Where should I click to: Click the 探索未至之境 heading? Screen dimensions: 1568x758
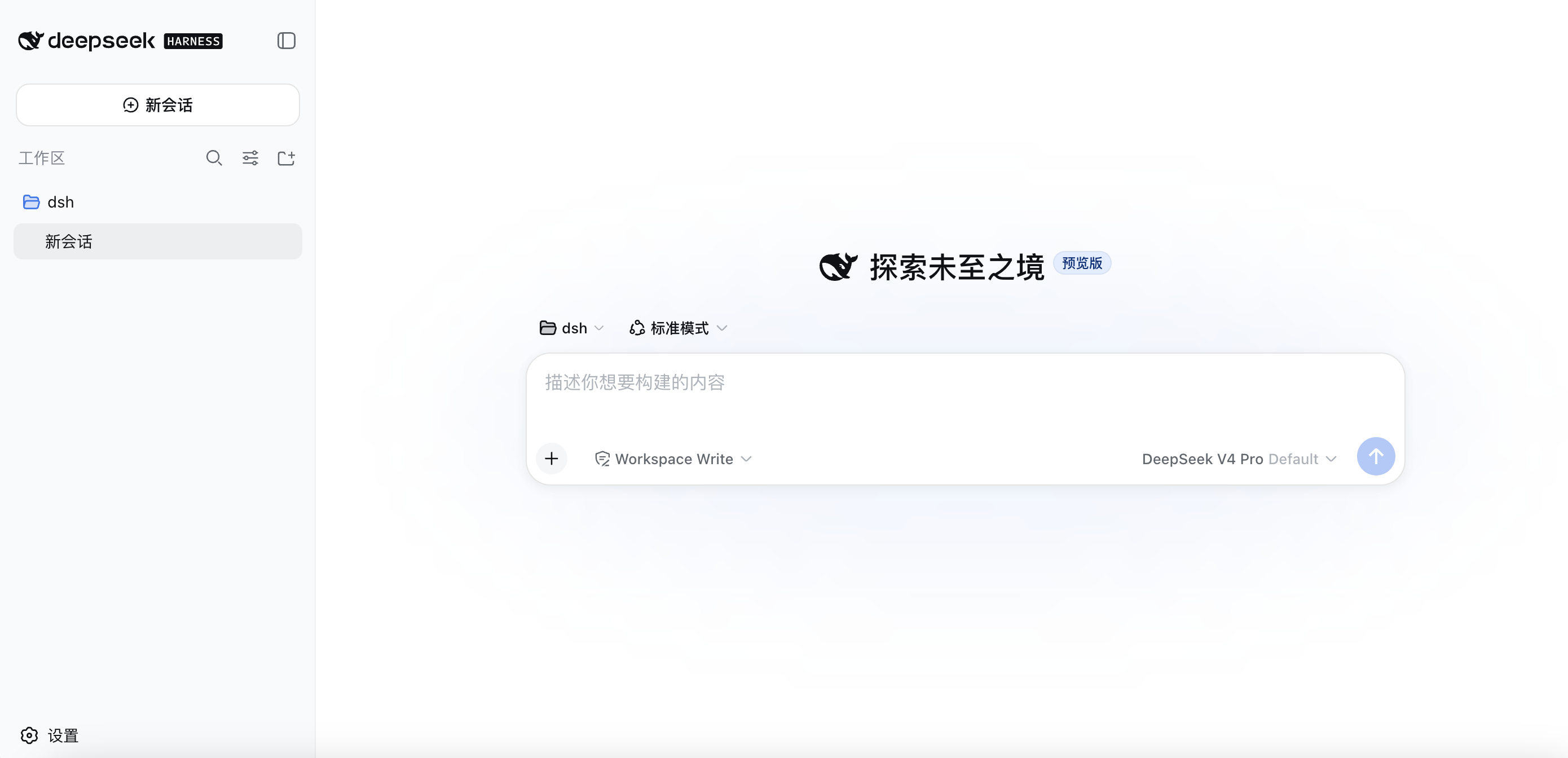tap(957, 267)
